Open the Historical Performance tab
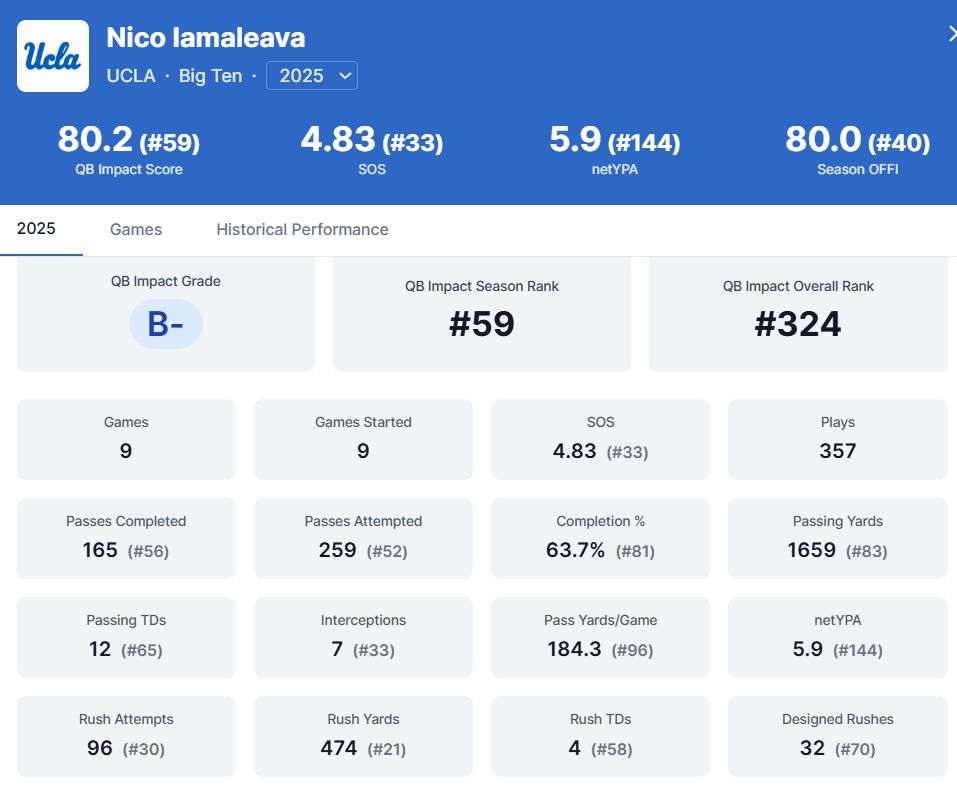 tap(302, 229)
